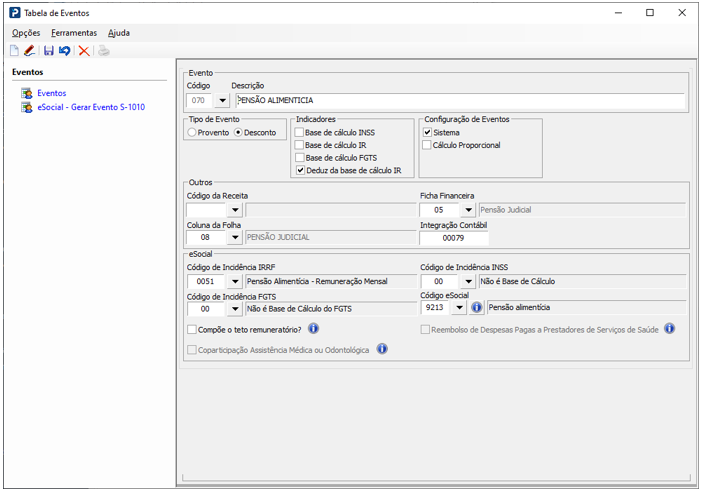Click the Código field showing 070
This screenshot has width=702, height=490.
tap(199, 100)
